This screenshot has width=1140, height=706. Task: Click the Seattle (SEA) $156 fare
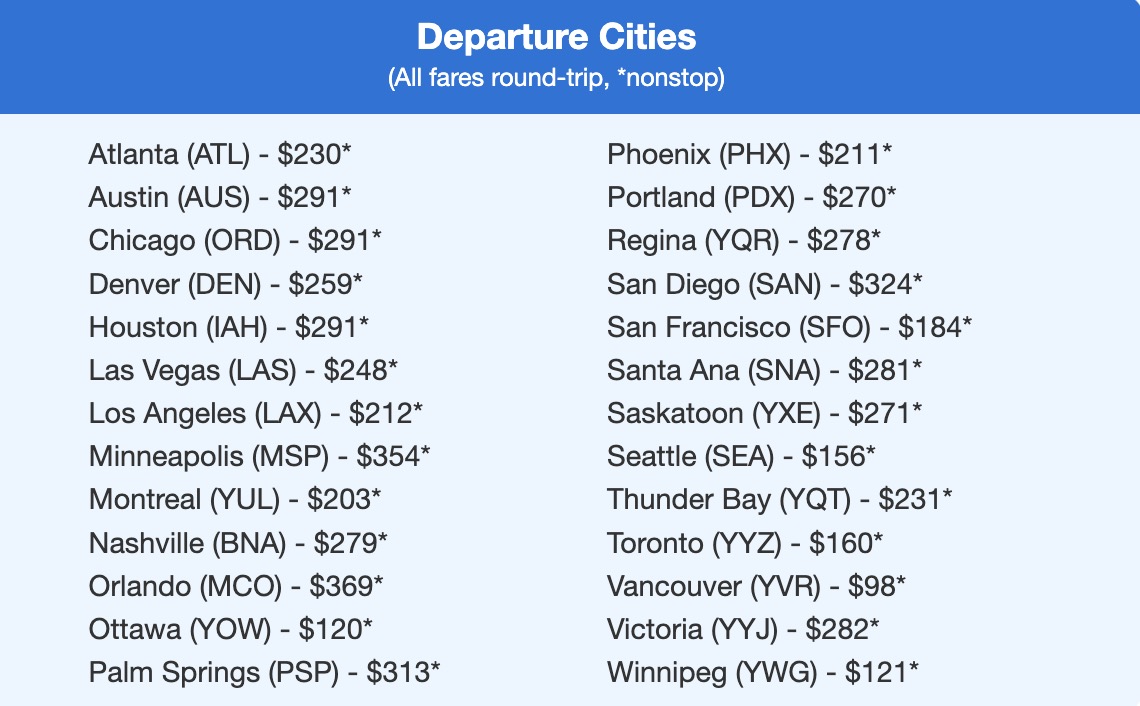(x=741, y=456)
